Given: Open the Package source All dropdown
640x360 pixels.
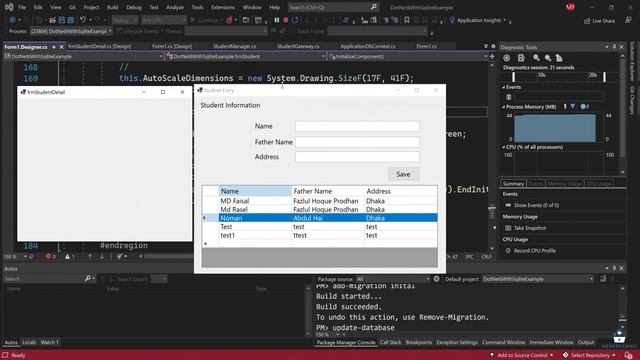Looking at the screenshot, I should point(393,279).
